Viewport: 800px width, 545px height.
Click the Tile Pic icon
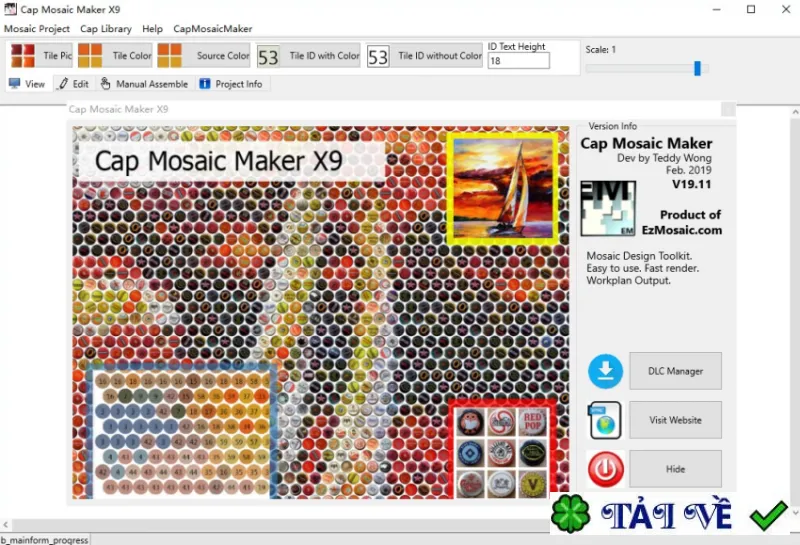pos(23,56)
